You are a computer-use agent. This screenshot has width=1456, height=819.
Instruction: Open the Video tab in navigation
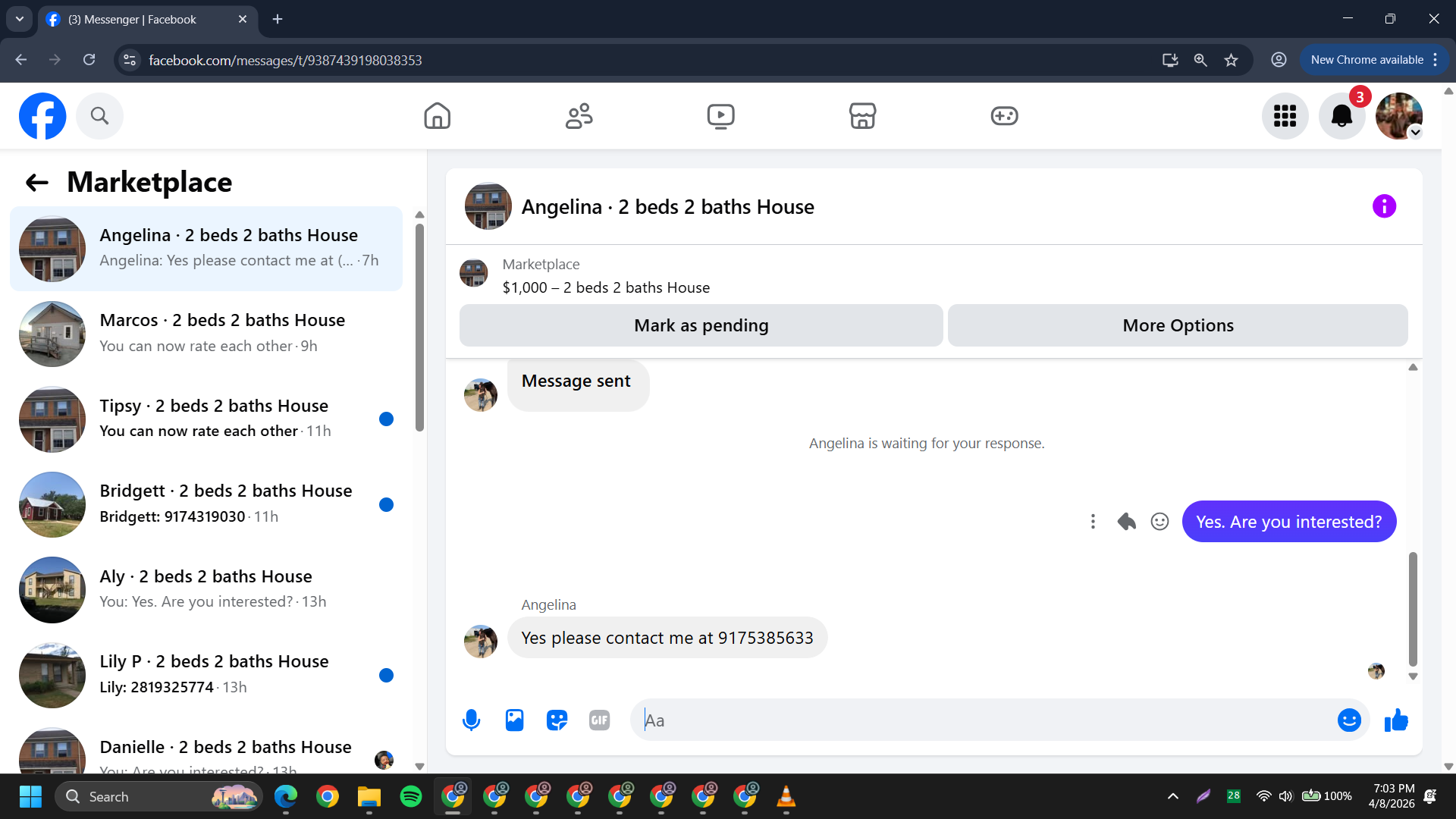pos(720,116)
